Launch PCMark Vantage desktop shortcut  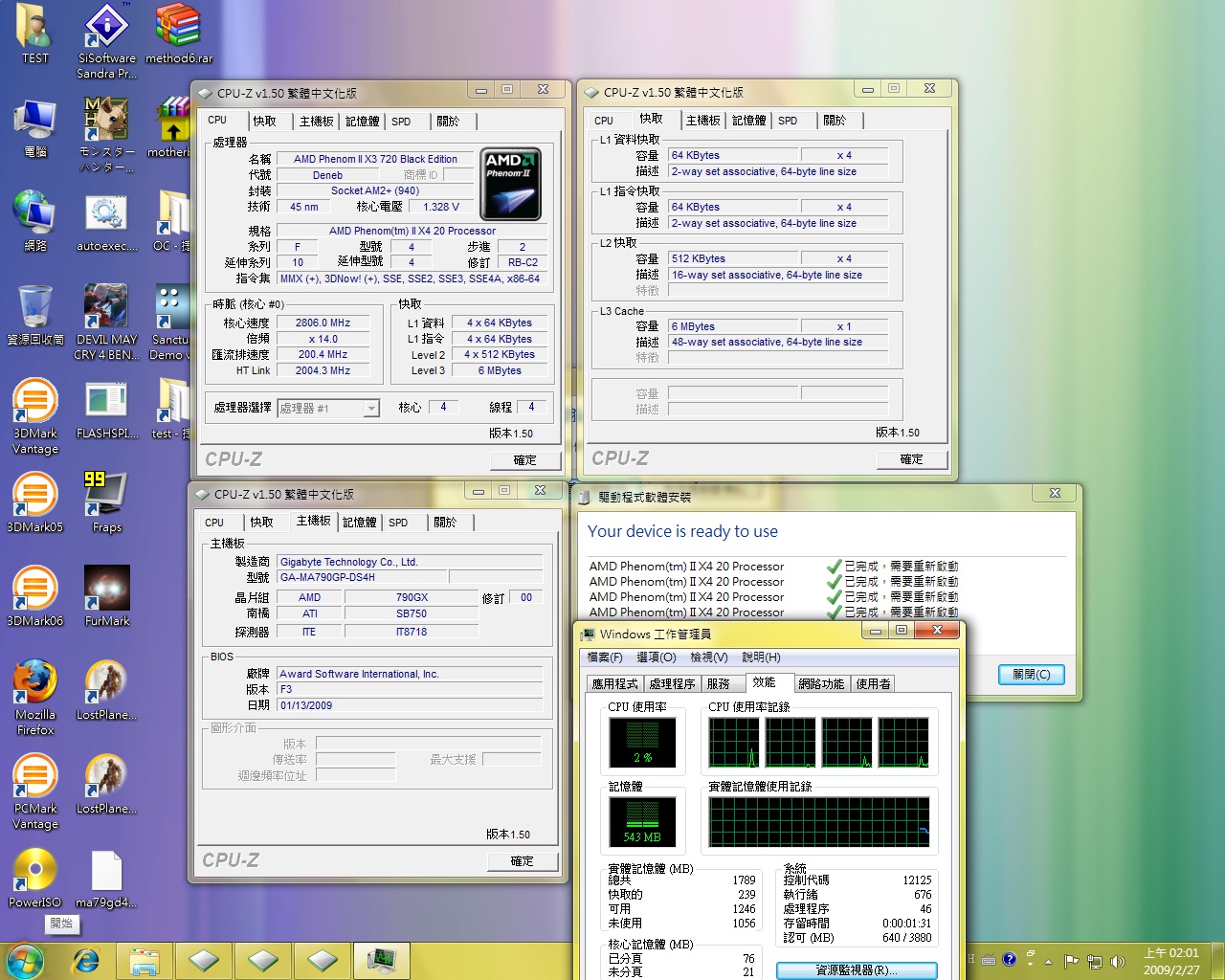tap(35, 791)
